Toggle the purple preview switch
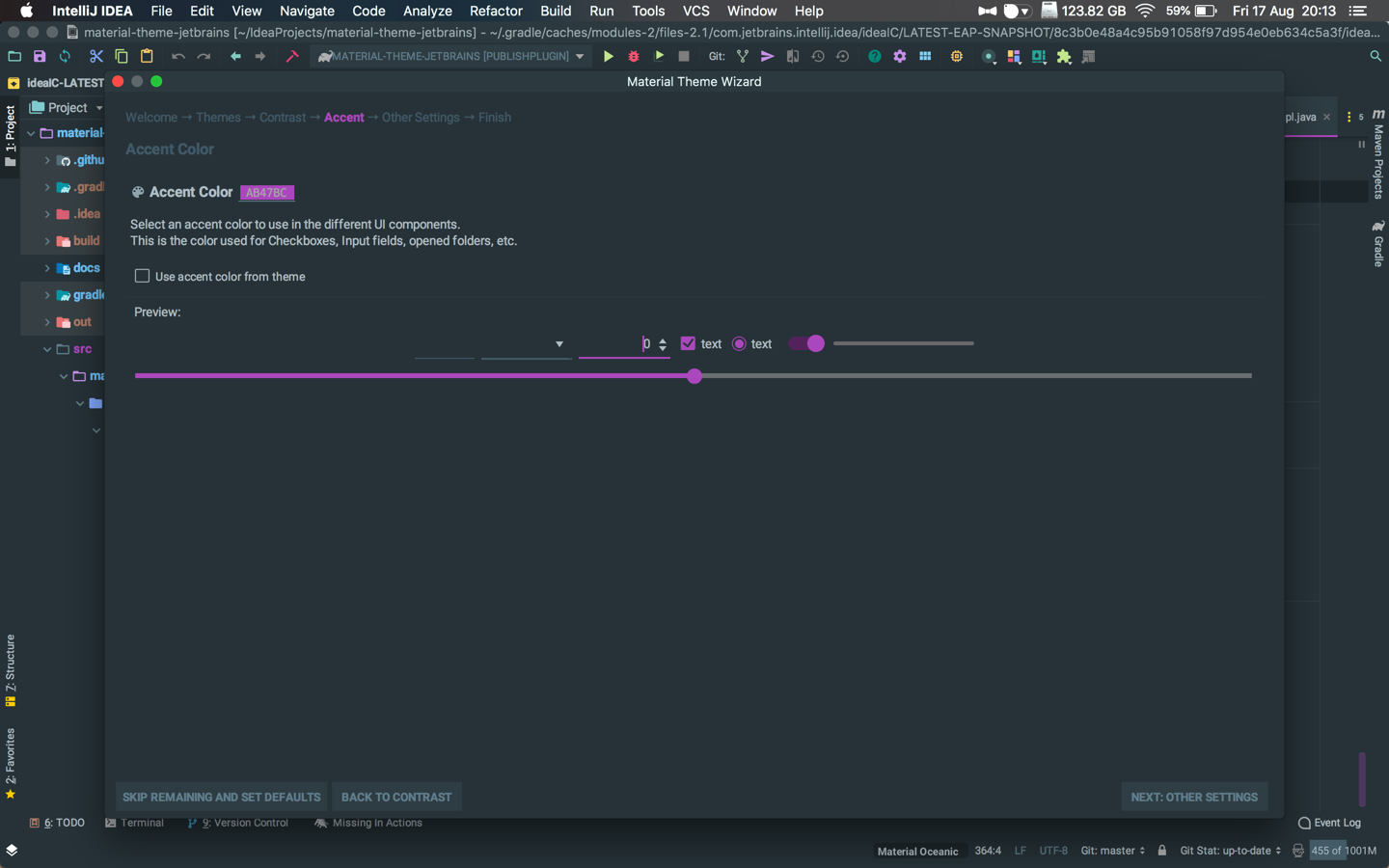 (806, 343)
